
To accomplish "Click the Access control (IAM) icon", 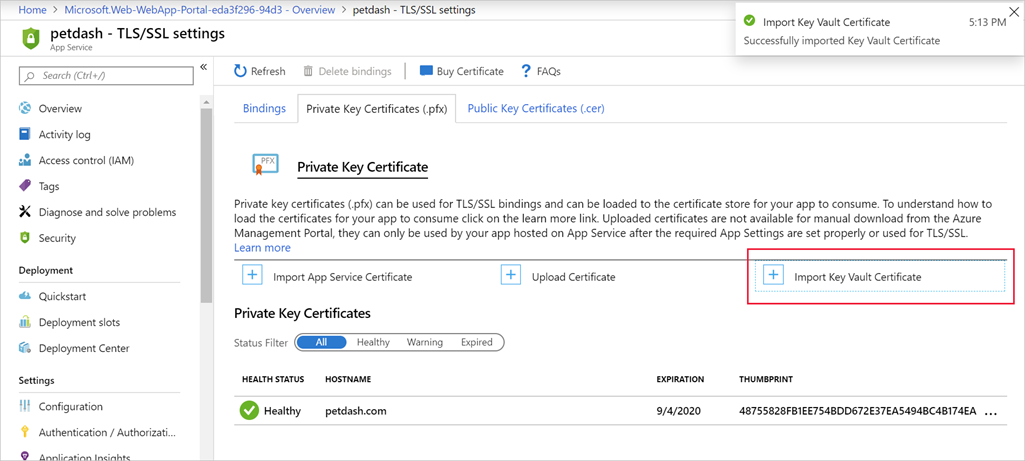I will [25, 160].
